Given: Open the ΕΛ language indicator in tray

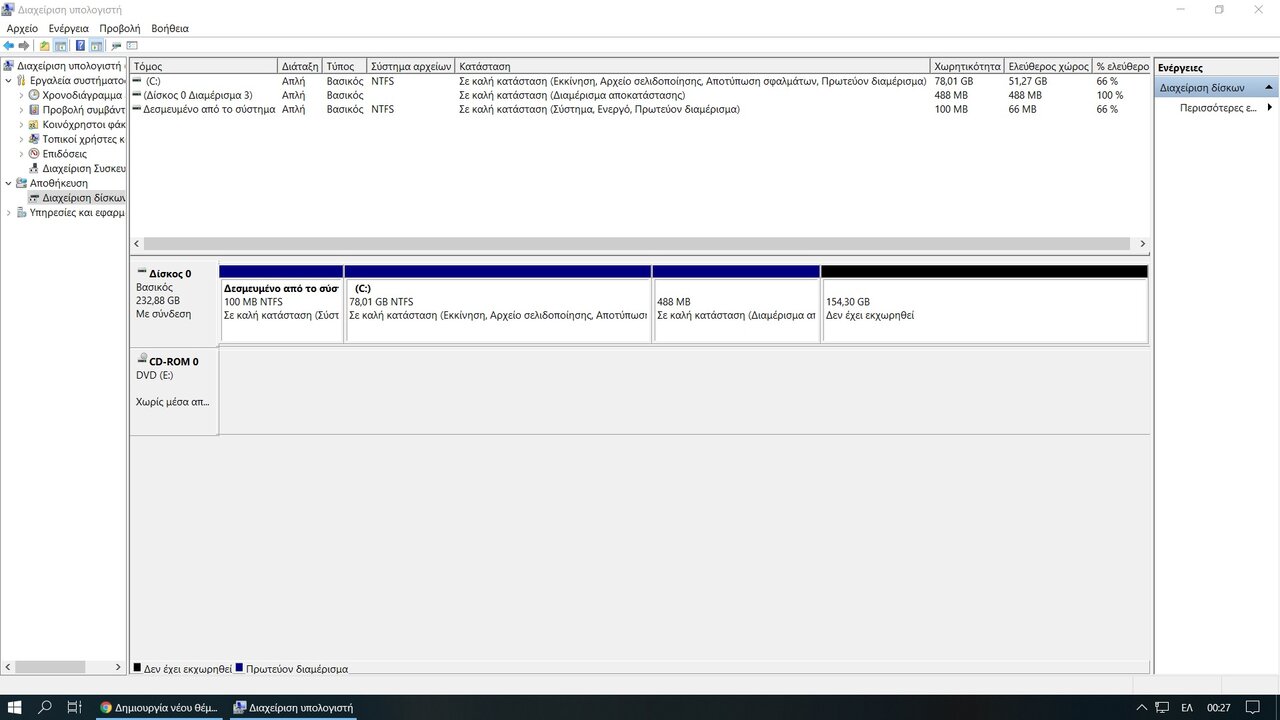Looking at the screenshot, I should (1188, 708).
